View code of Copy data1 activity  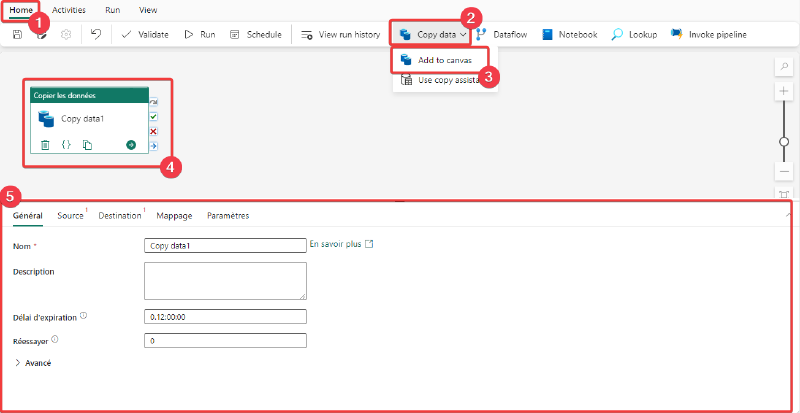(x=66, y=145)
